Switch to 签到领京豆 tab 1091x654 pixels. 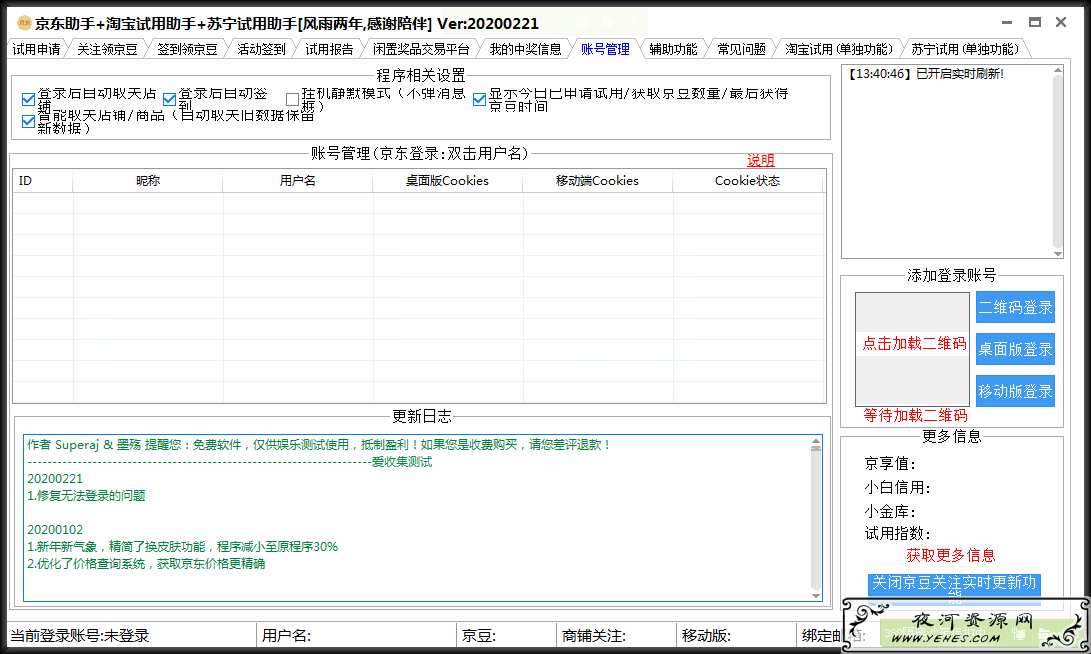click(x=187, y=49)
